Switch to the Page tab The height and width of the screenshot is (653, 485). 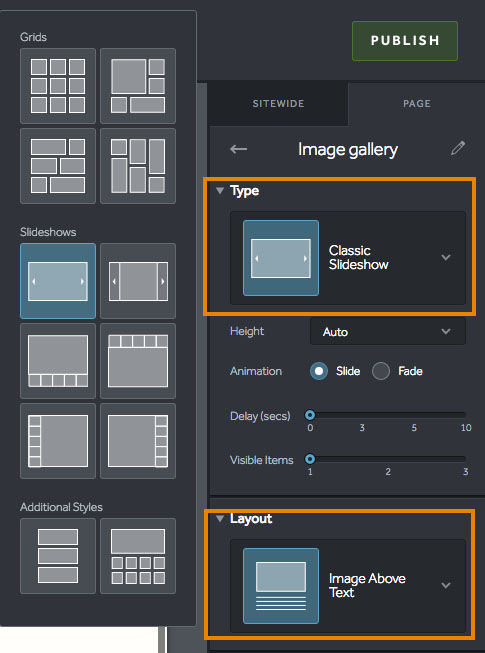(x=416, y=104)
